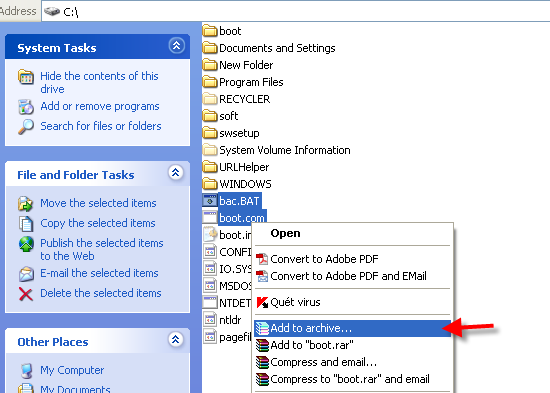This screenshot has height=393, width=550.
Task: Open My Computer under Other Places
Action: click(x=72, y=370)
